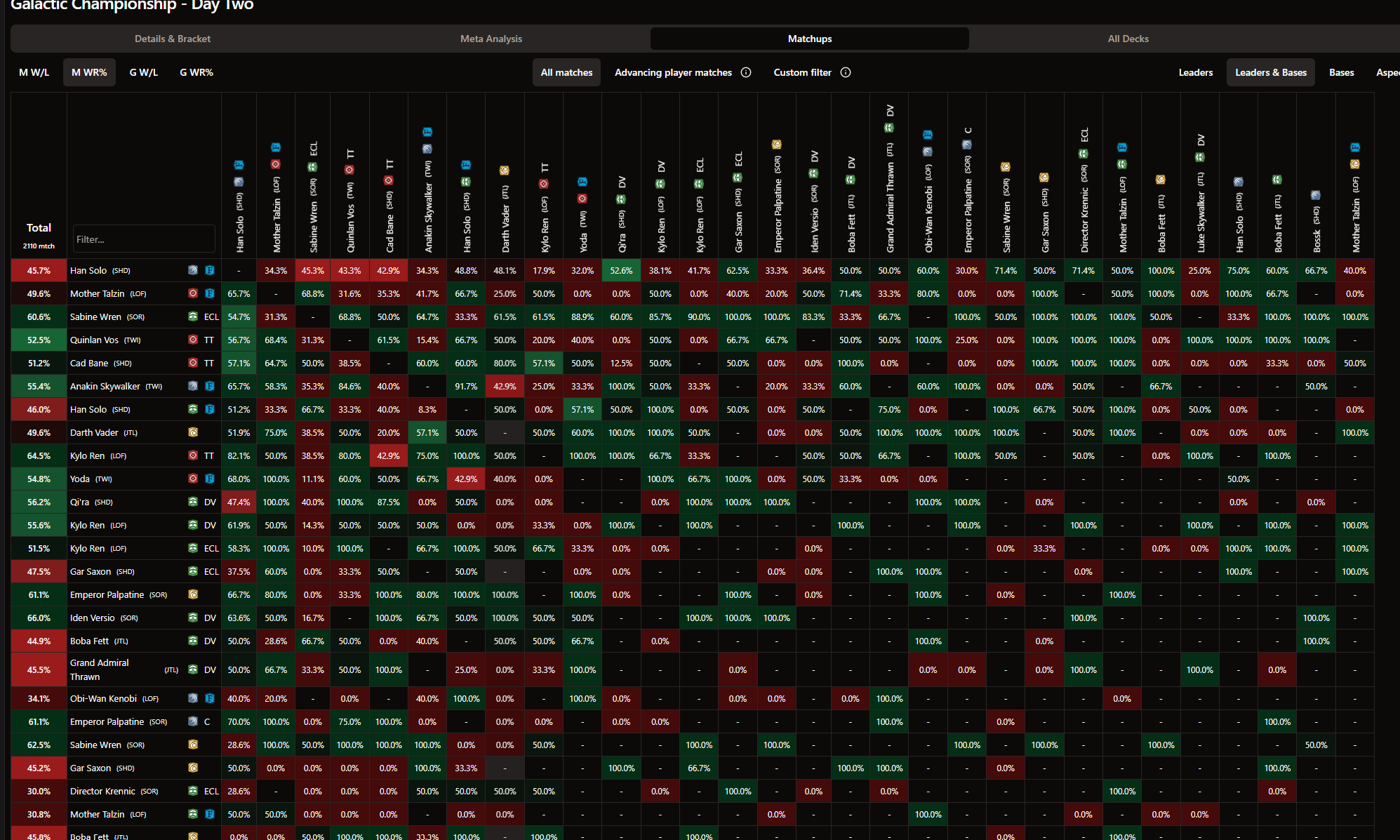1400x840 pixels.
Task: Click green Command icon in Grand Admiral Thrawn row
Action: point(193,669)
